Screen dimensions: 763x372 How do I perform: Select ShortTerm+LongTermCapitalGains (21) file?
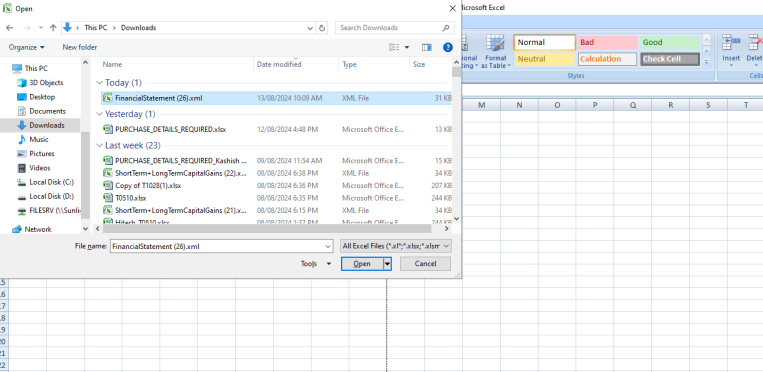pos(276,210)
